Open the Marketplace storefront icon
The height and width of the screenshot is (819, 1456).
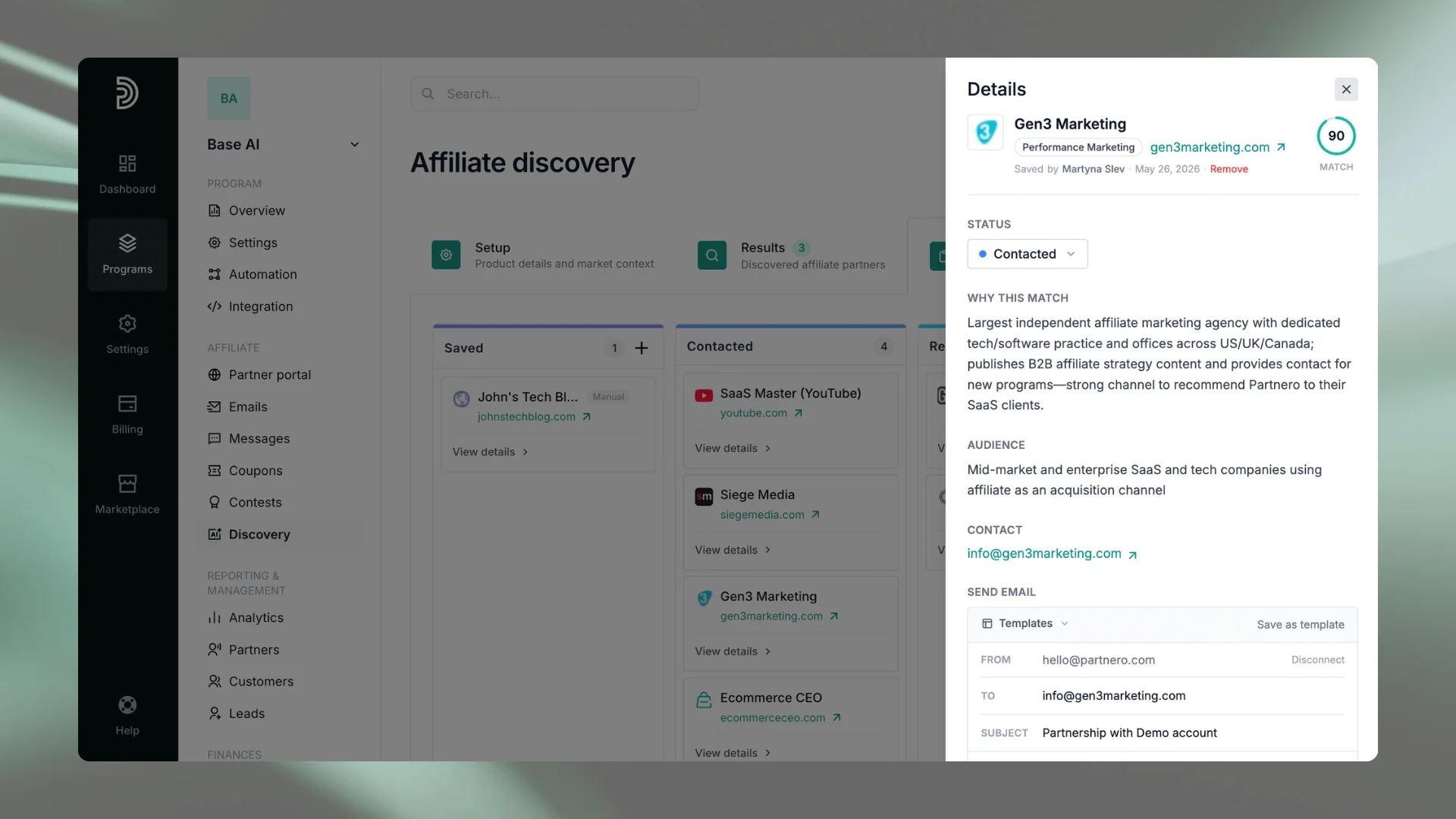[x=127, y=483]
